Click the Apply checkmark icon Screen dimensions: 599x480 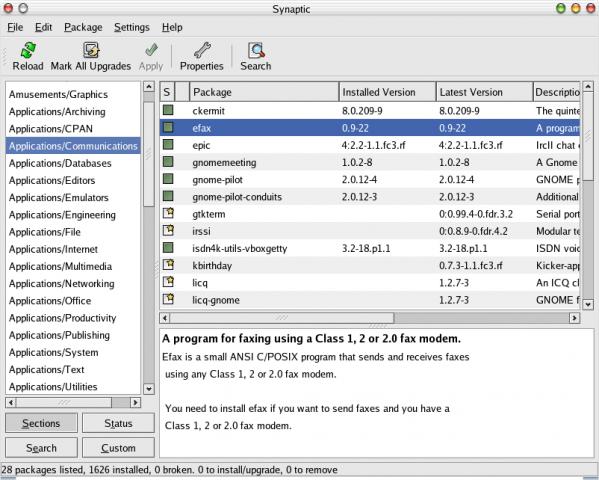click(151, 50)
